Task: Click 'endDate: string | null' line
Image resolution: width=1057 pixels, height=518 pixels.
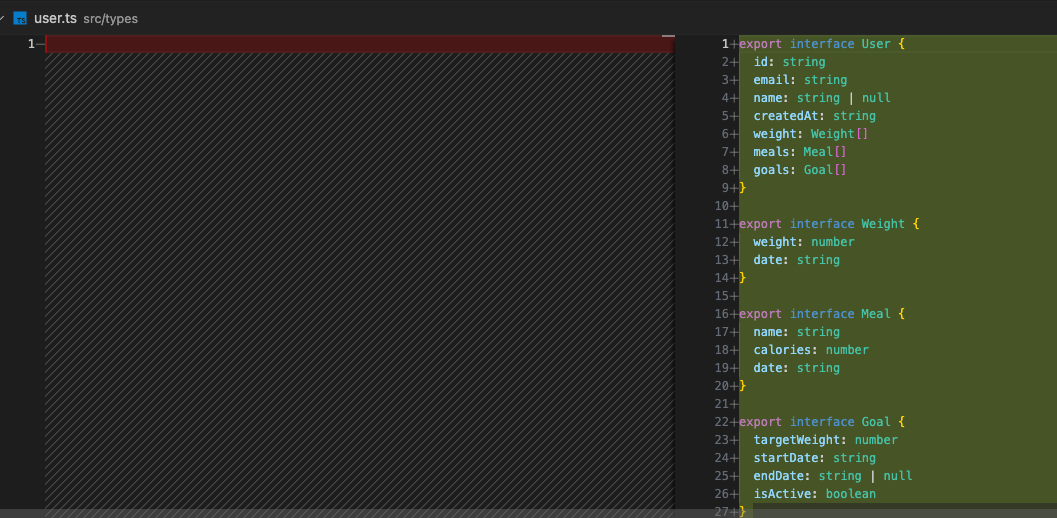Action: (x=833, y=476)
